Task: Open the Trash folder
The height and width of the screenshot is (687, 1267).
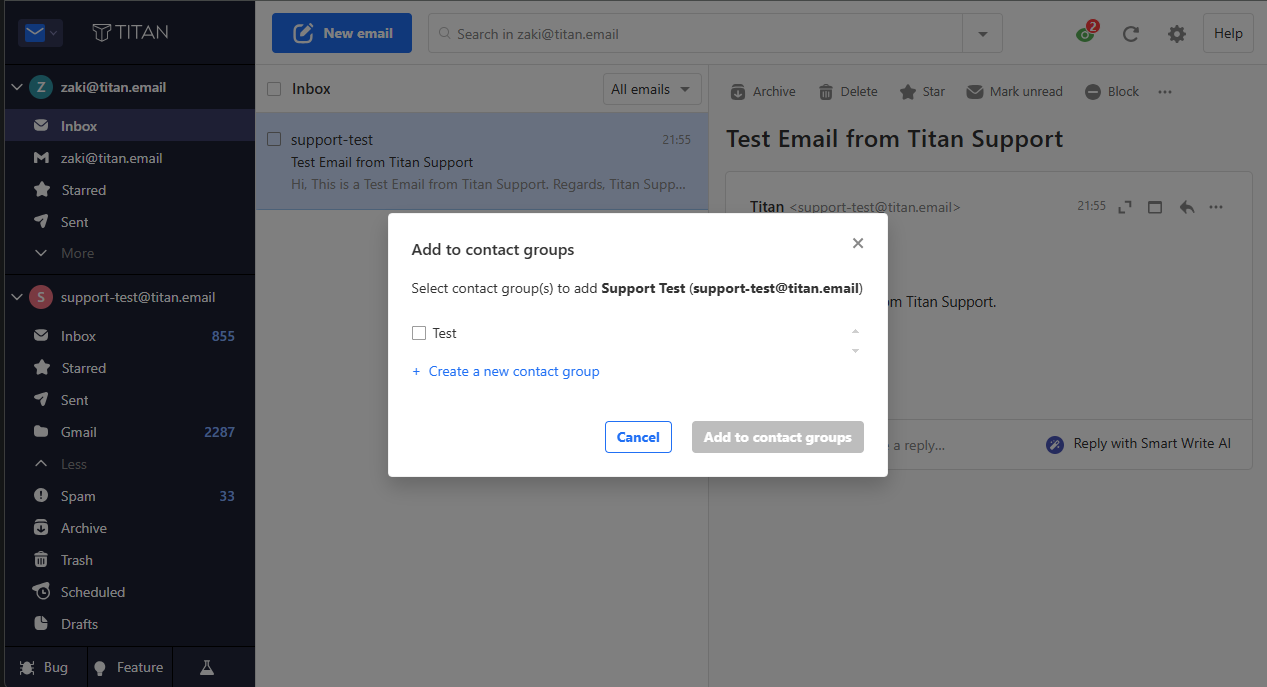Action: coord(130,560)
